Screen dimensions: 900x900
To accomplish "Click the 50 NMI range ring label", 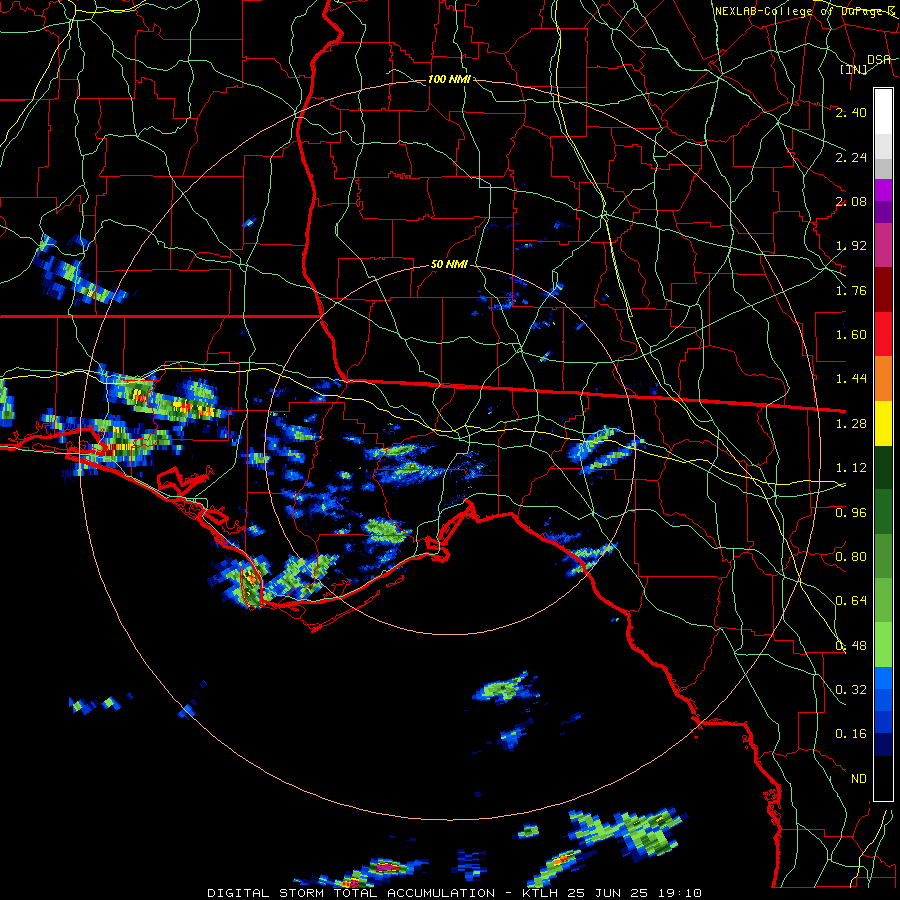I will tap(449, 265).
